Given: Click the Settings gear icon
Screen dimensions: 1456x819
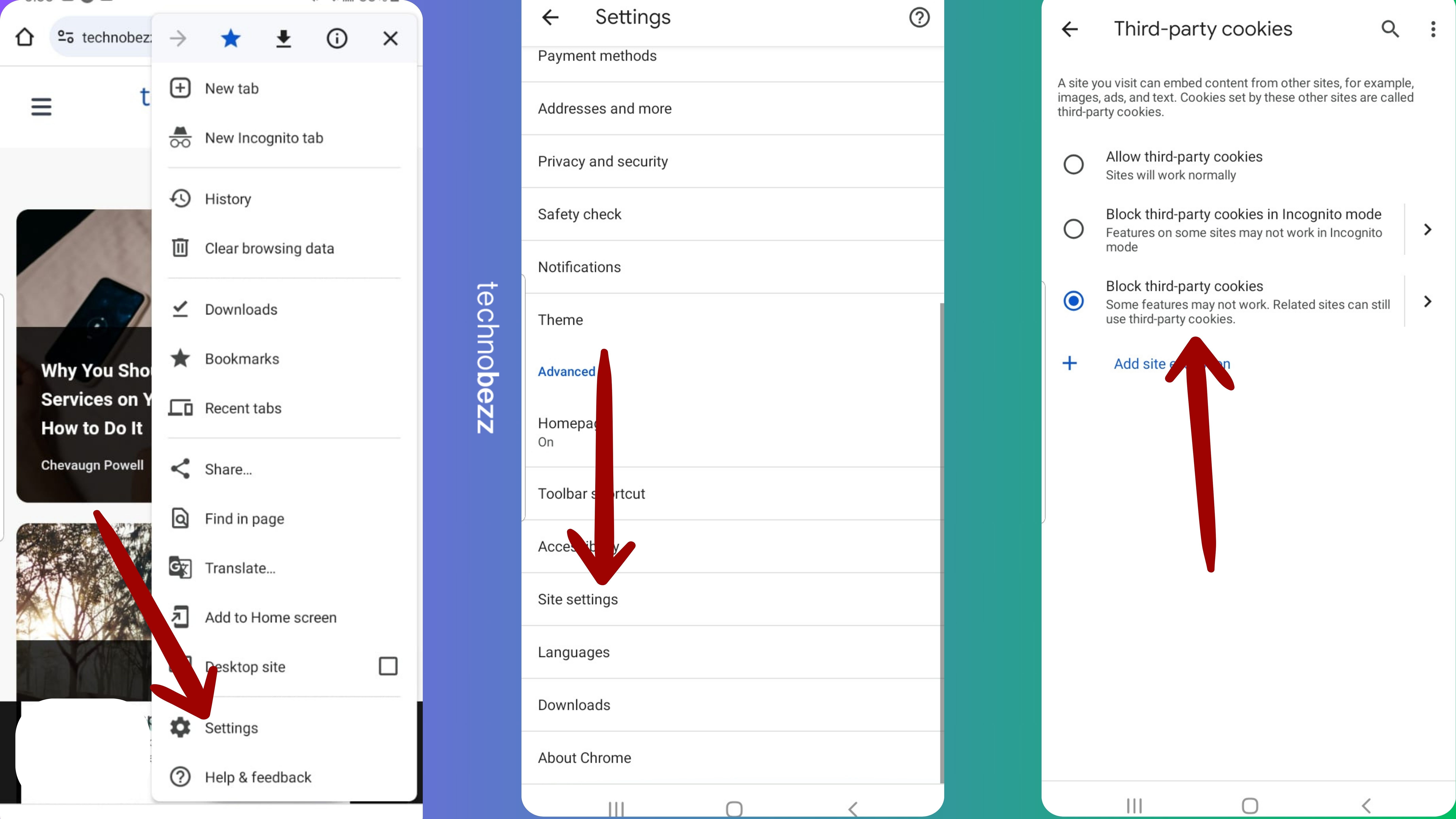Looking at the screenshot, I should pos(180,727).
